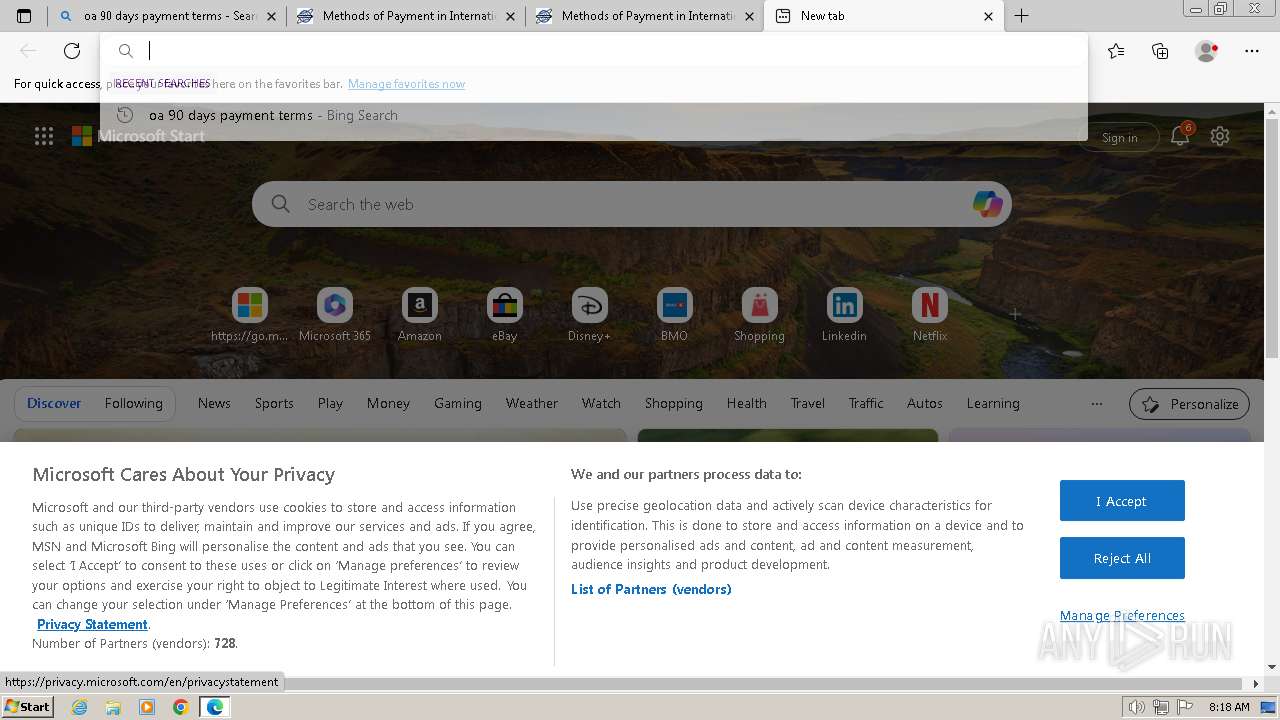The image size is (1280, 720).
Task: Open the Disney+ quick link
Action: click(589, 315)
